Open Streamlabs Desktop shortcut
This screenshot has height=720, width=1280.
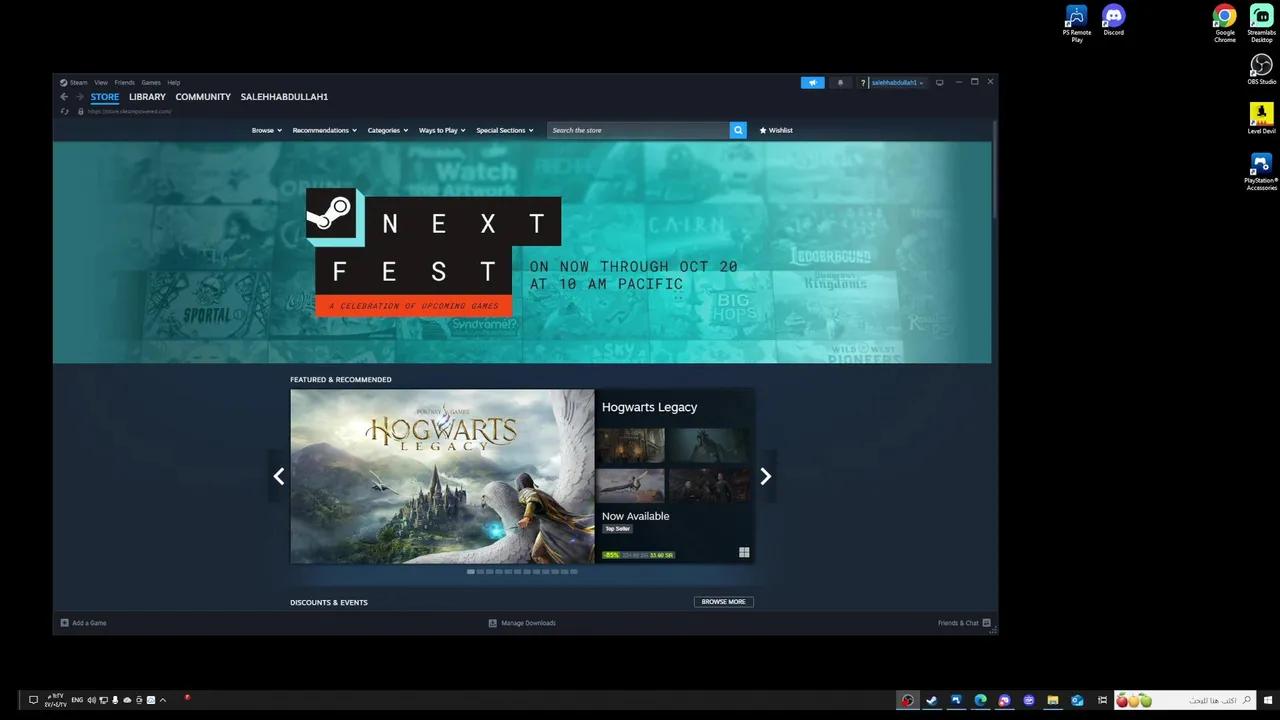pyautogui.click(x=1262, y=23)
